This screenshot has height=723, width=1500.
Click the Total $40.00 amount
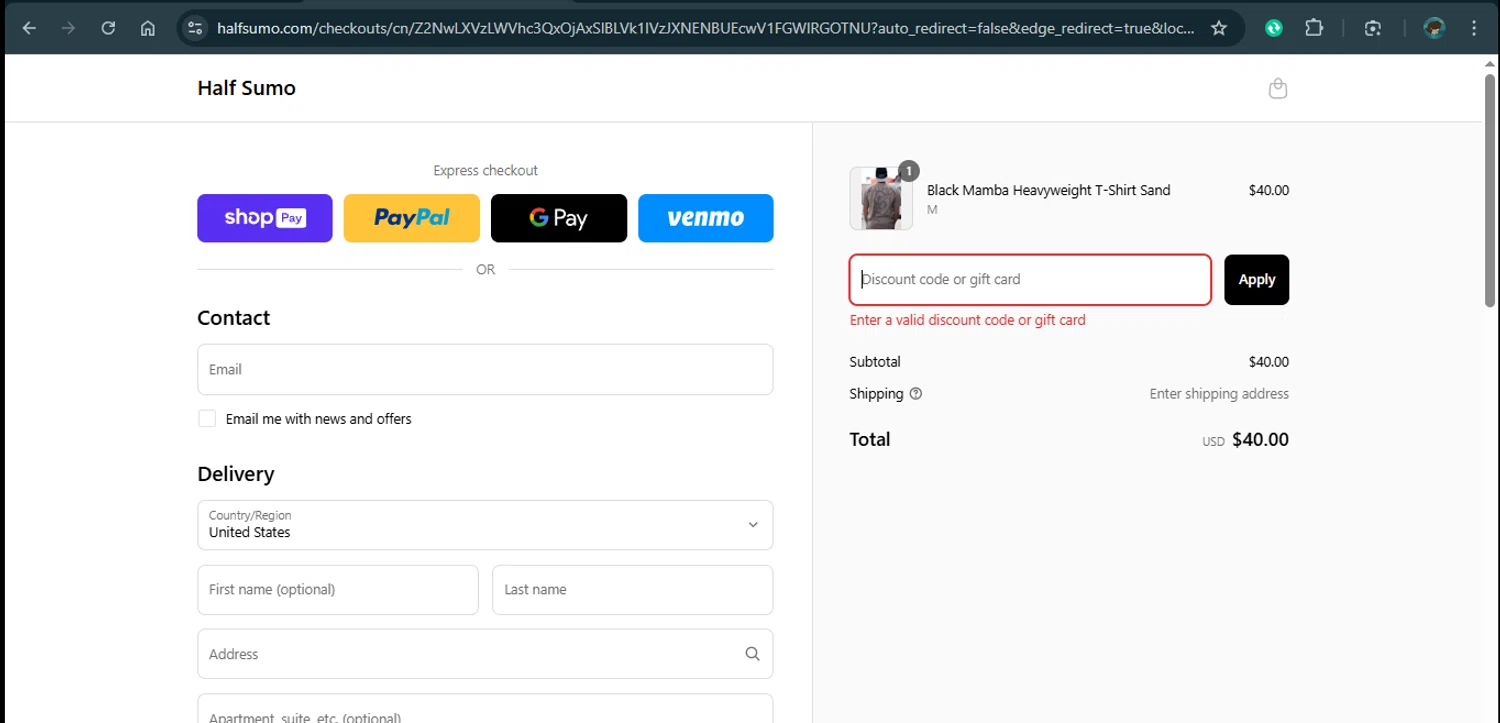pos(1260,439)
